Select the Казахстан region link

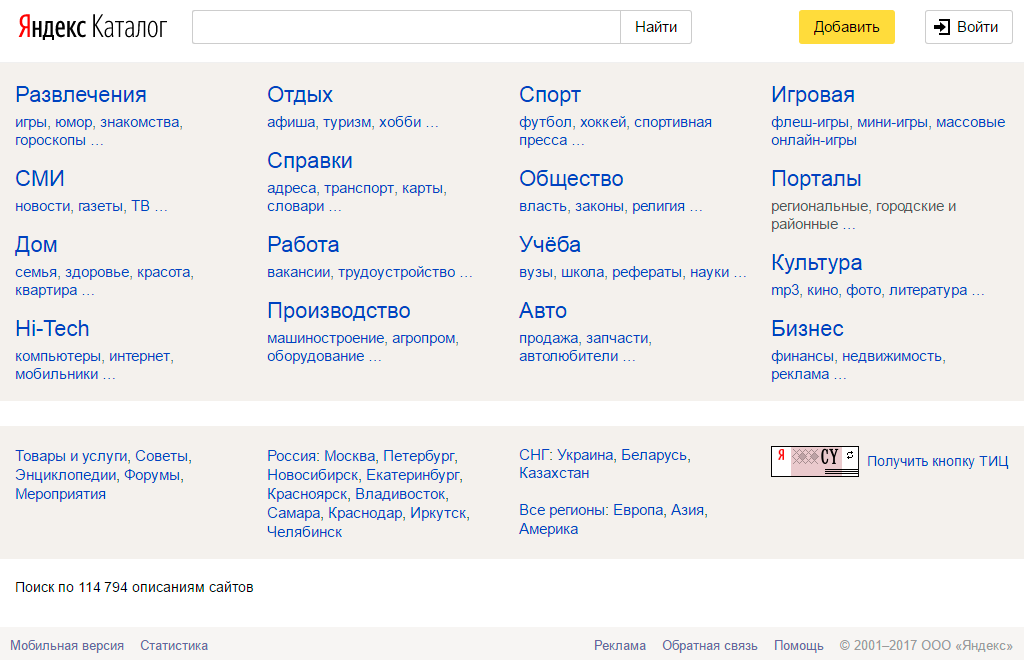click(554, 473)
